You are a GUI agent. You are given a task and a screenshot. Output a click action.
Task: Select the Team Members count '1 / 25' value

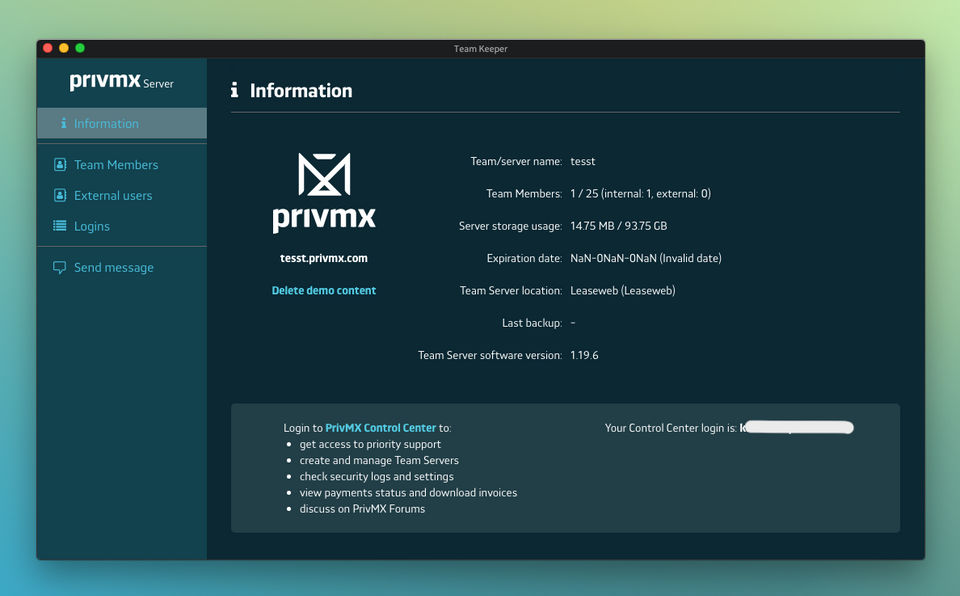coord(584,194)
